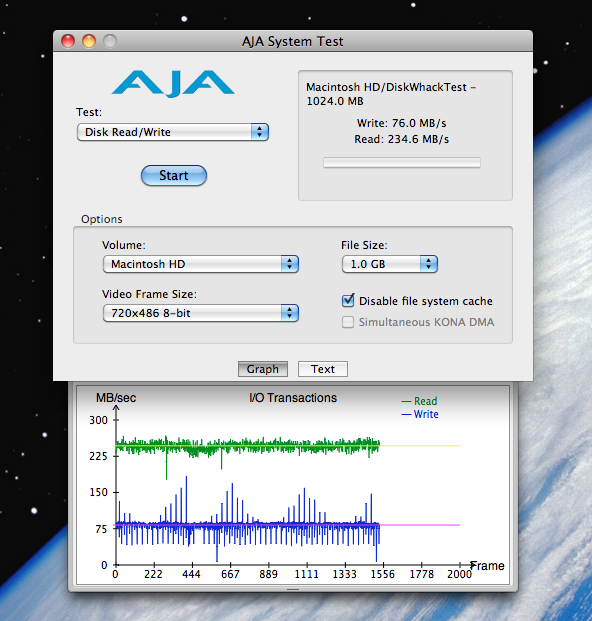This screenshot has width=592, height=621.
Task: Open the Macintosh HD volume dropdown
Action: coord(201,264)
